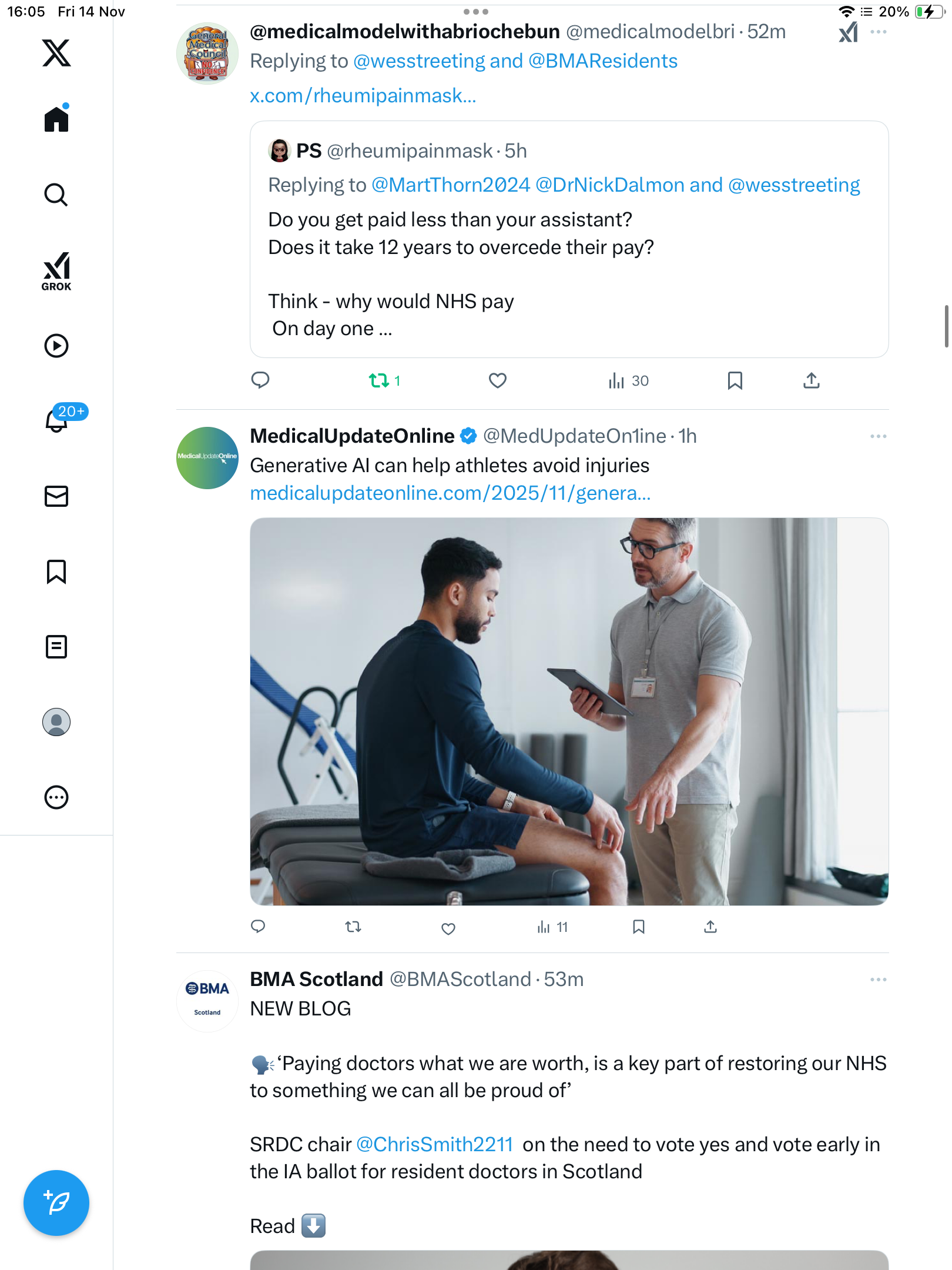Go to Home timeline
Viewport: 952px width, 1270px height.
click(56, 119)
